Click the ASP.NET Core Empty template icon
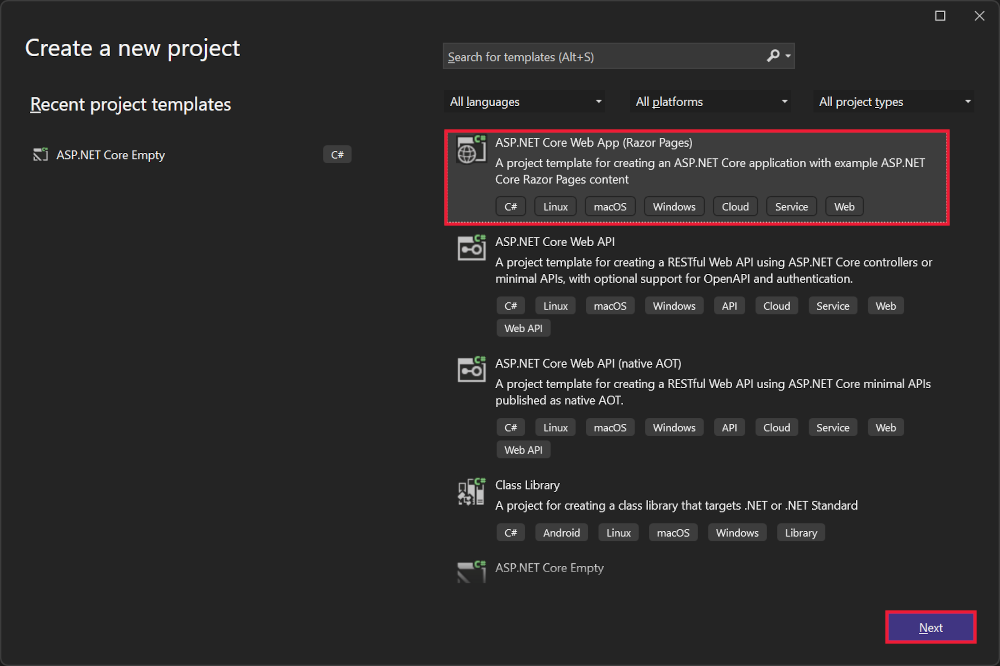 pos(471,570)
